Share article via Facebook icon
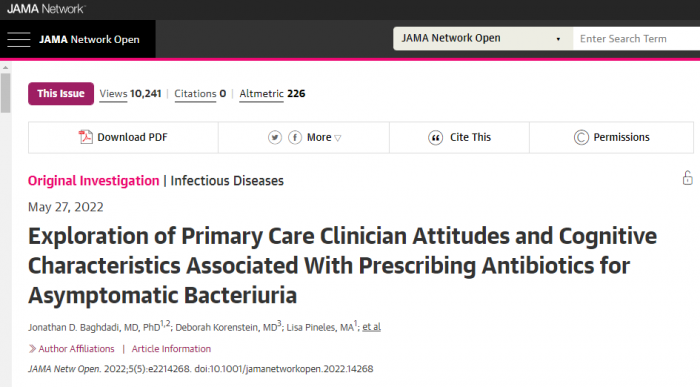700x387 pixels. [295, 137]
